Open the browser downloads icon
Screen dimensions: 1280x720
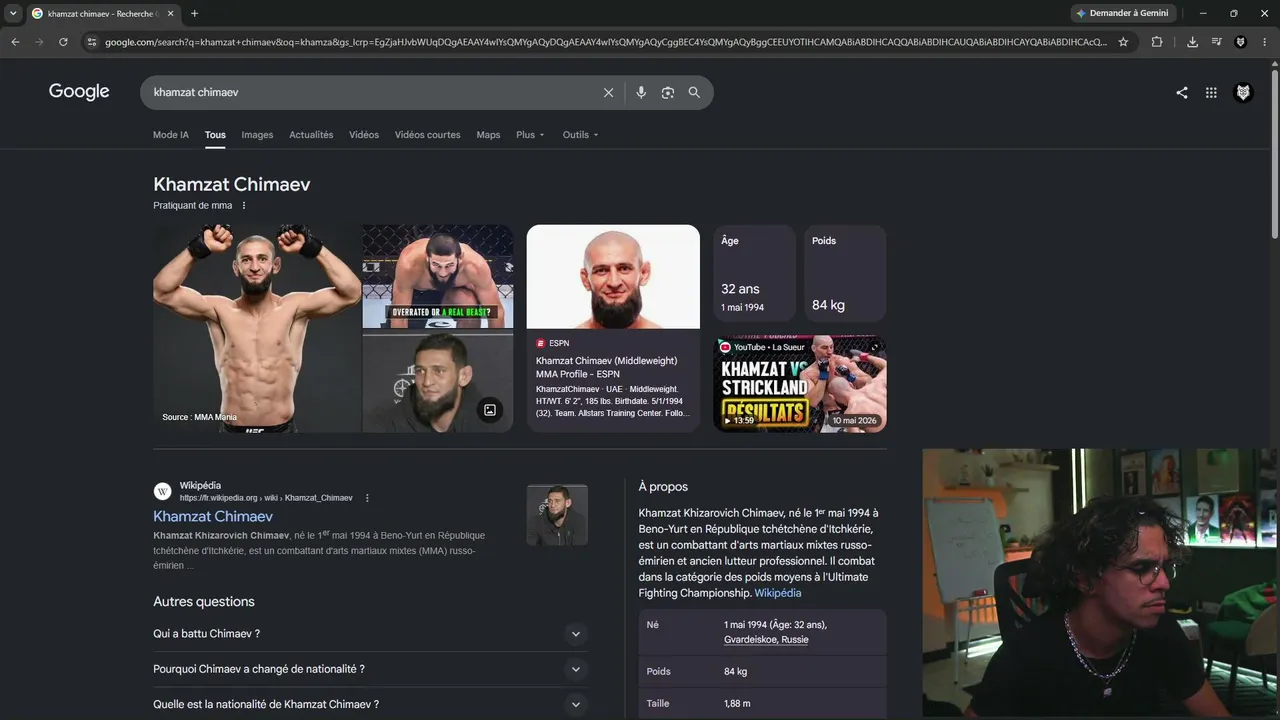pyautogui.click(x=1192, y=42)
